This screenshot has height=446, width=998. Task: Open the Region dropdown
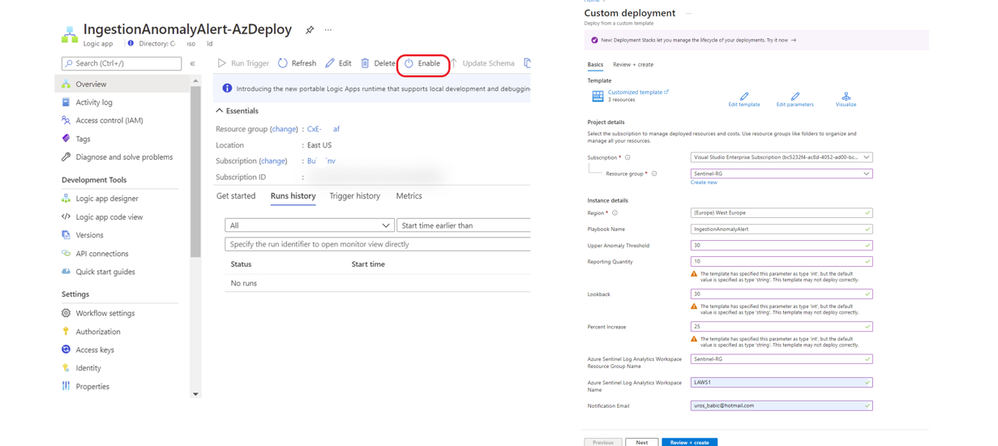point(782,213)
